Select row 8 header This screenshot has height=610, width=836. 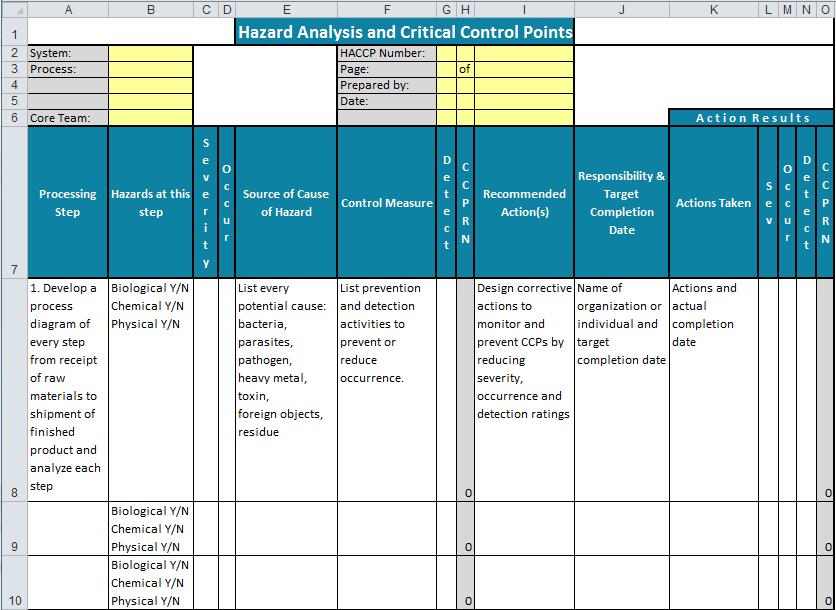[x=14, y=390]
